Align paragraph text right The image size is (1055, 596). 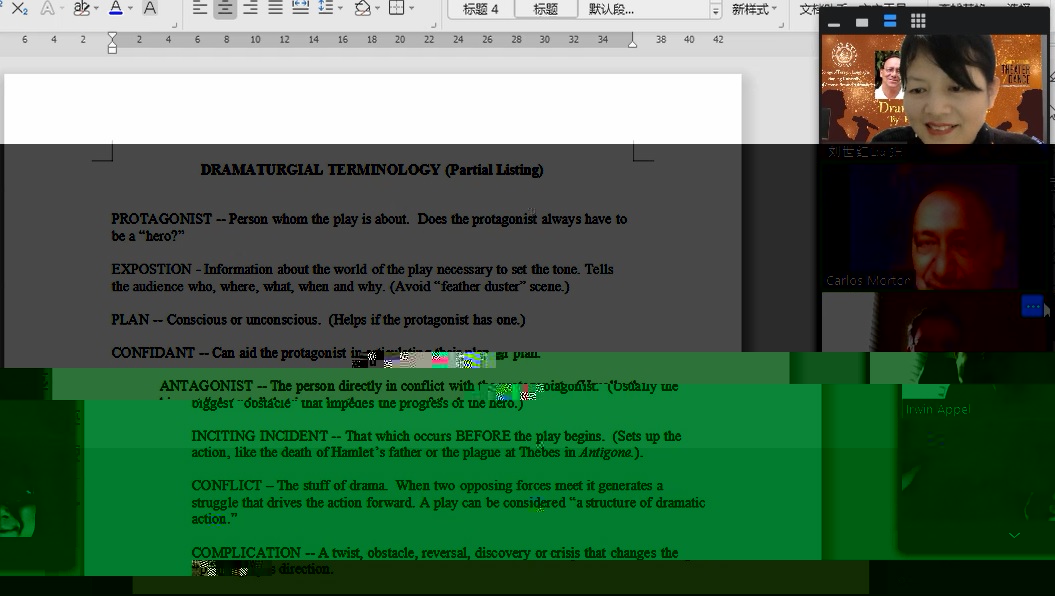250,8
